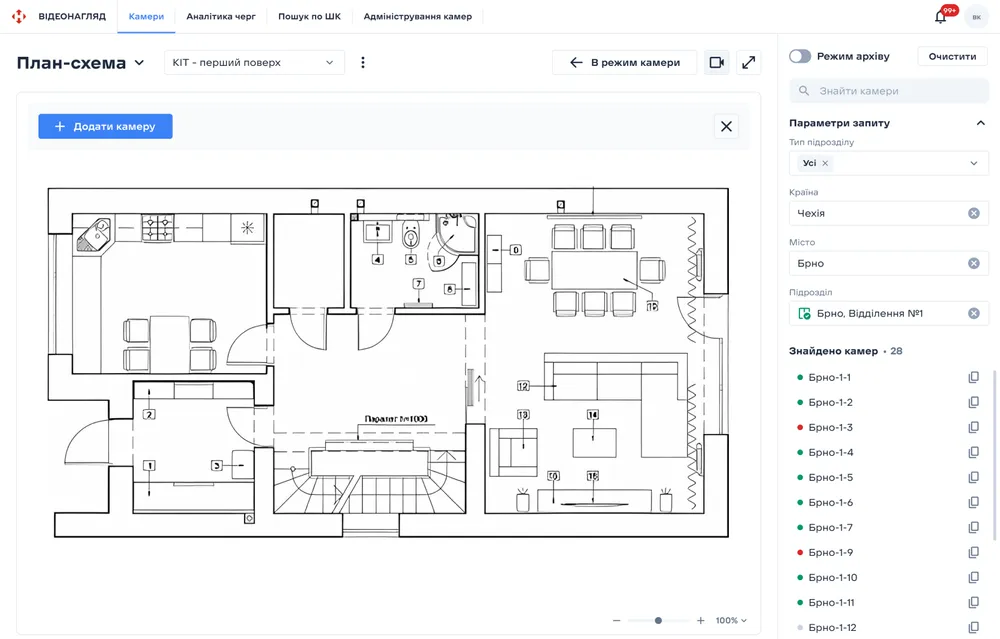Image resolution: width=1000 pixels, height=639 pixels.
Task: Select camera Брно-1-7
Action: [830, 527]
